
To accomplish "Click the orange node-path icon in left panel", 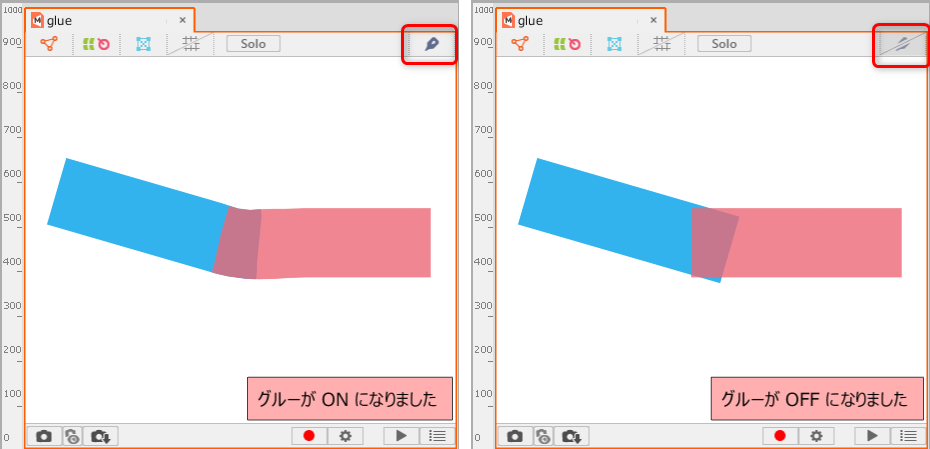I will (49, 44).
